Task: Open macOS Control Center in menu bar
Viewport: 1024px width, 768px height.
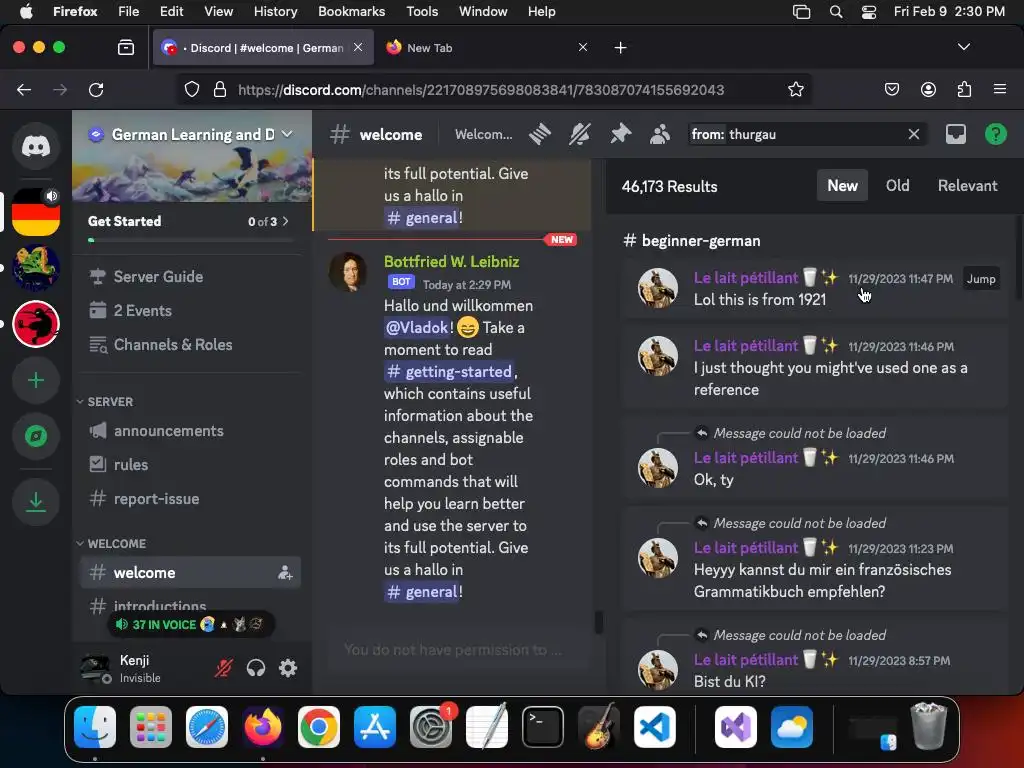Action: coord(869,12)
